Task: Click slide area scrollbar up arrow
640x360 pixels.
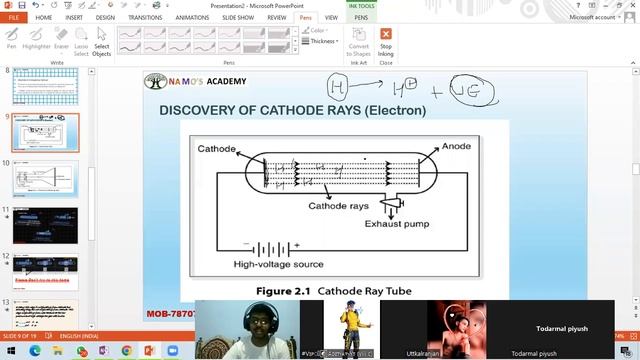Action: [x=636, y=71]
